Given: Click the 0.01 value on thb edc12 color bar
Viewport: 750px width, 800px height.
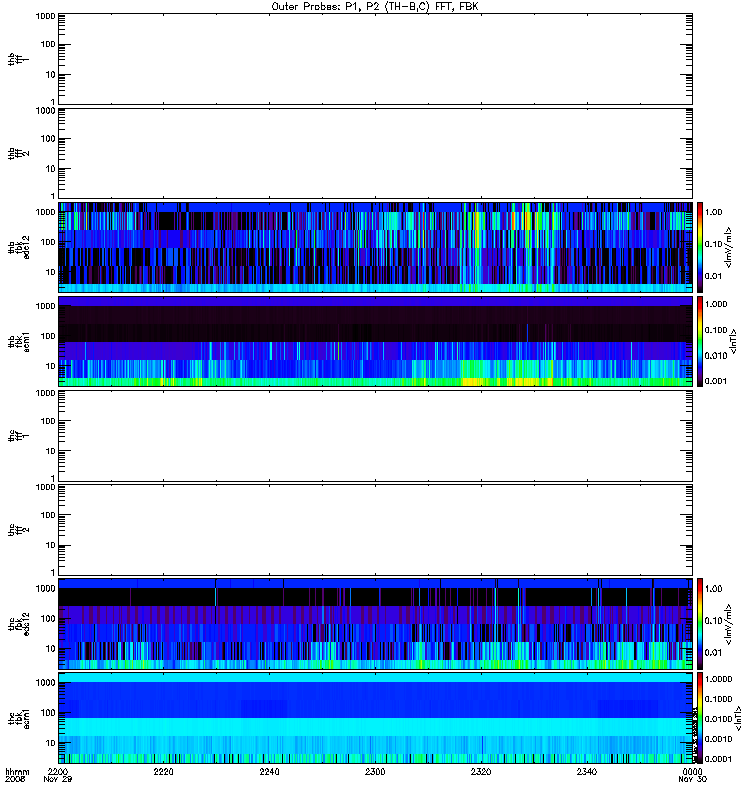Looking at the screenshot, I should pyautogui.click(x=713, y=276).
